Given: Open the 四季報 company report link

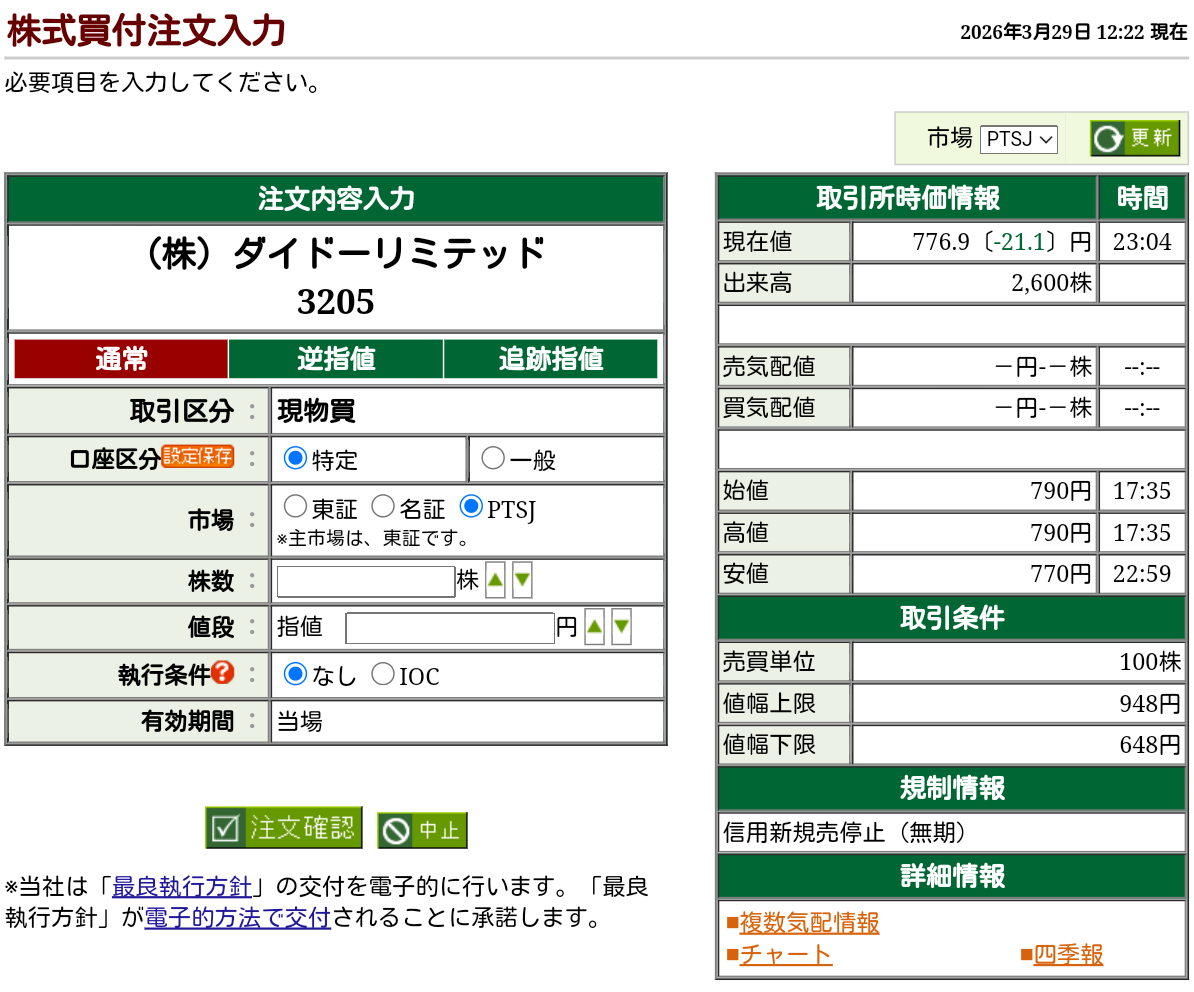Looking at the screenshot, I should click(x=1069, y=955).
